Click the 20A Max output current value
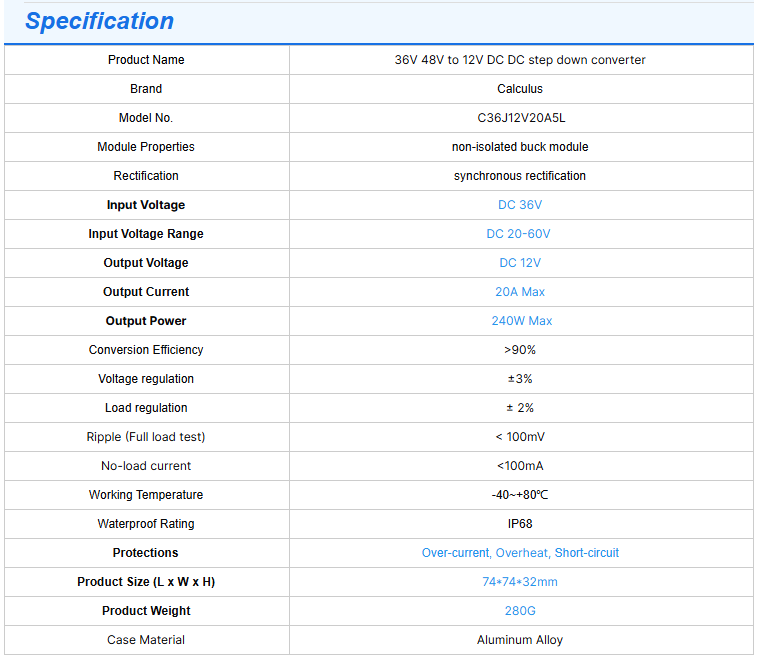 coord(520,292)
